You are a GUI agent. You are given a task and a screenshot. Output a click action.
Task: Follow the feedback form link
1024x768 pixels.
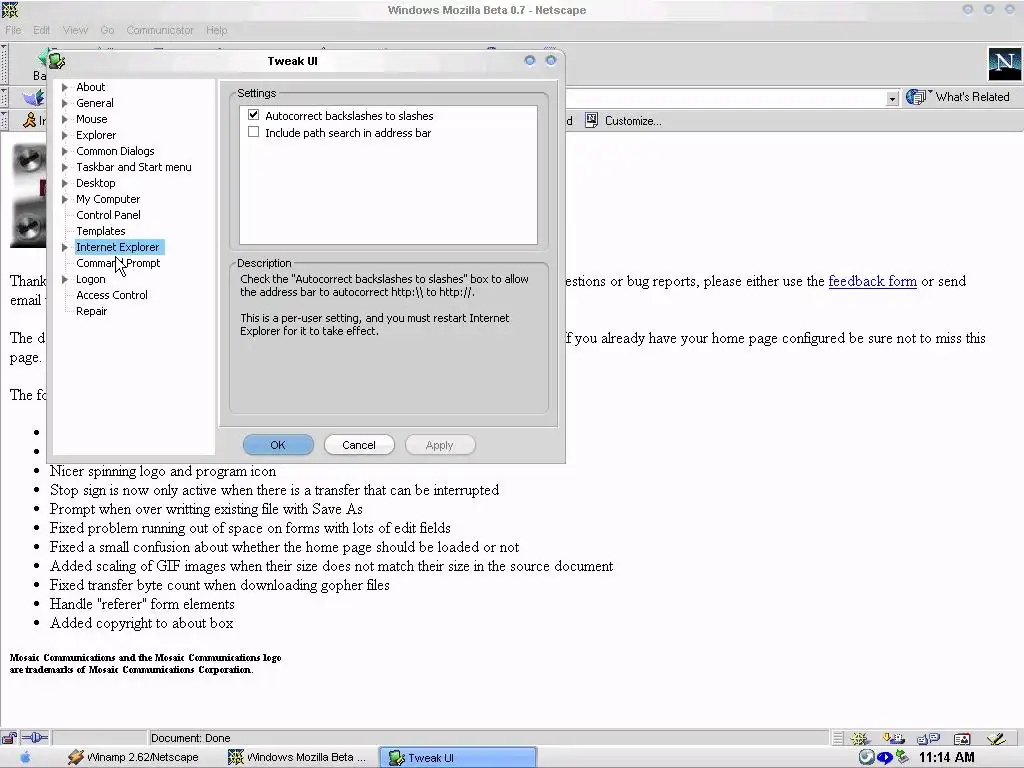point(872,281)
